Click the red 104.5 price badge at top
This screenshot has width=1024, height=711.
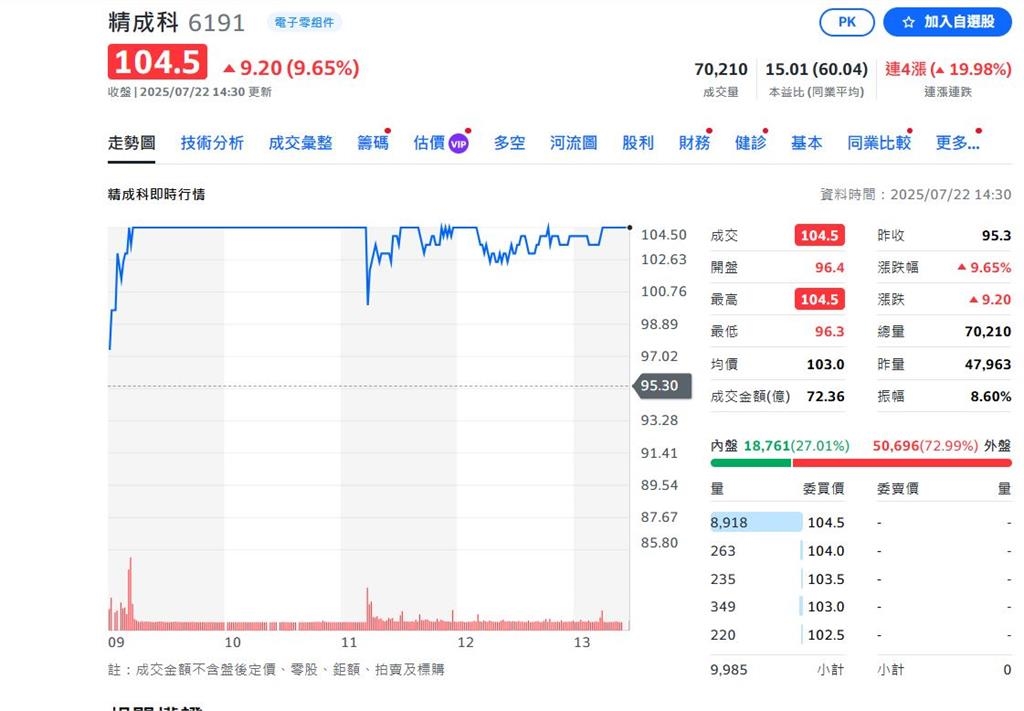coord(156,62)
